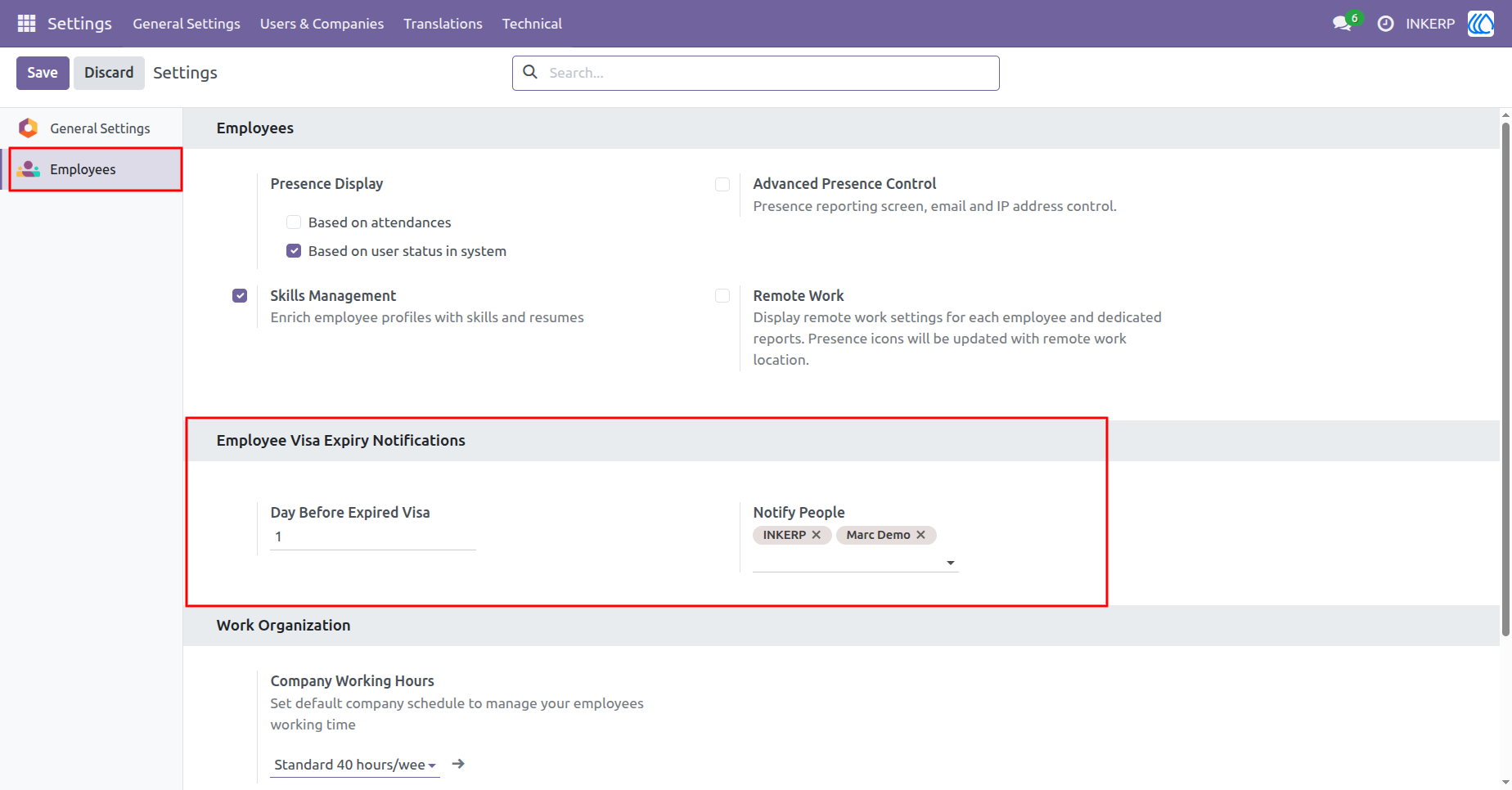
Task: Click the Presence Display label
Action: (326, 184)
